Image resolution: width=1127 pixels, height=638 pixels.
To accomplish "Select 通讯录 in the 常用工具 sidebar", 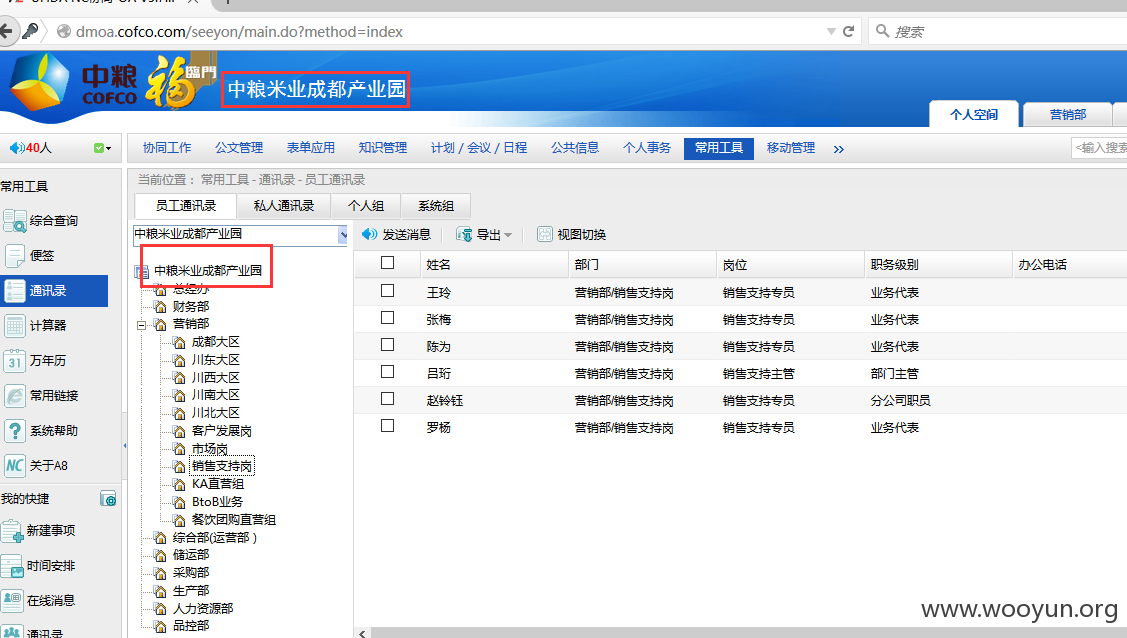I will [54, 291].
